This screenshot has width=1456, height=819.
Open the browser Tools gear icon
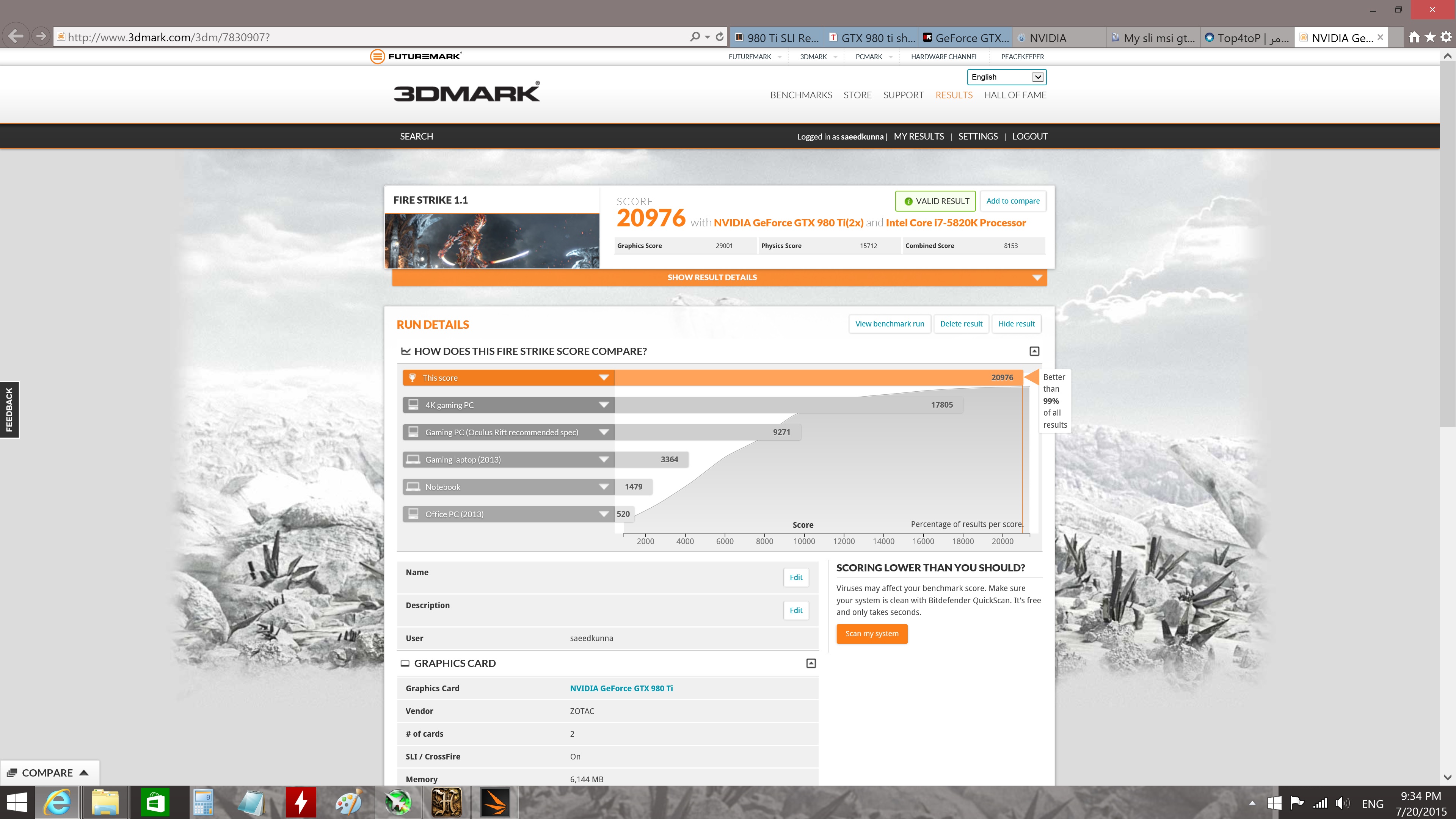(x=1446, y=37)
